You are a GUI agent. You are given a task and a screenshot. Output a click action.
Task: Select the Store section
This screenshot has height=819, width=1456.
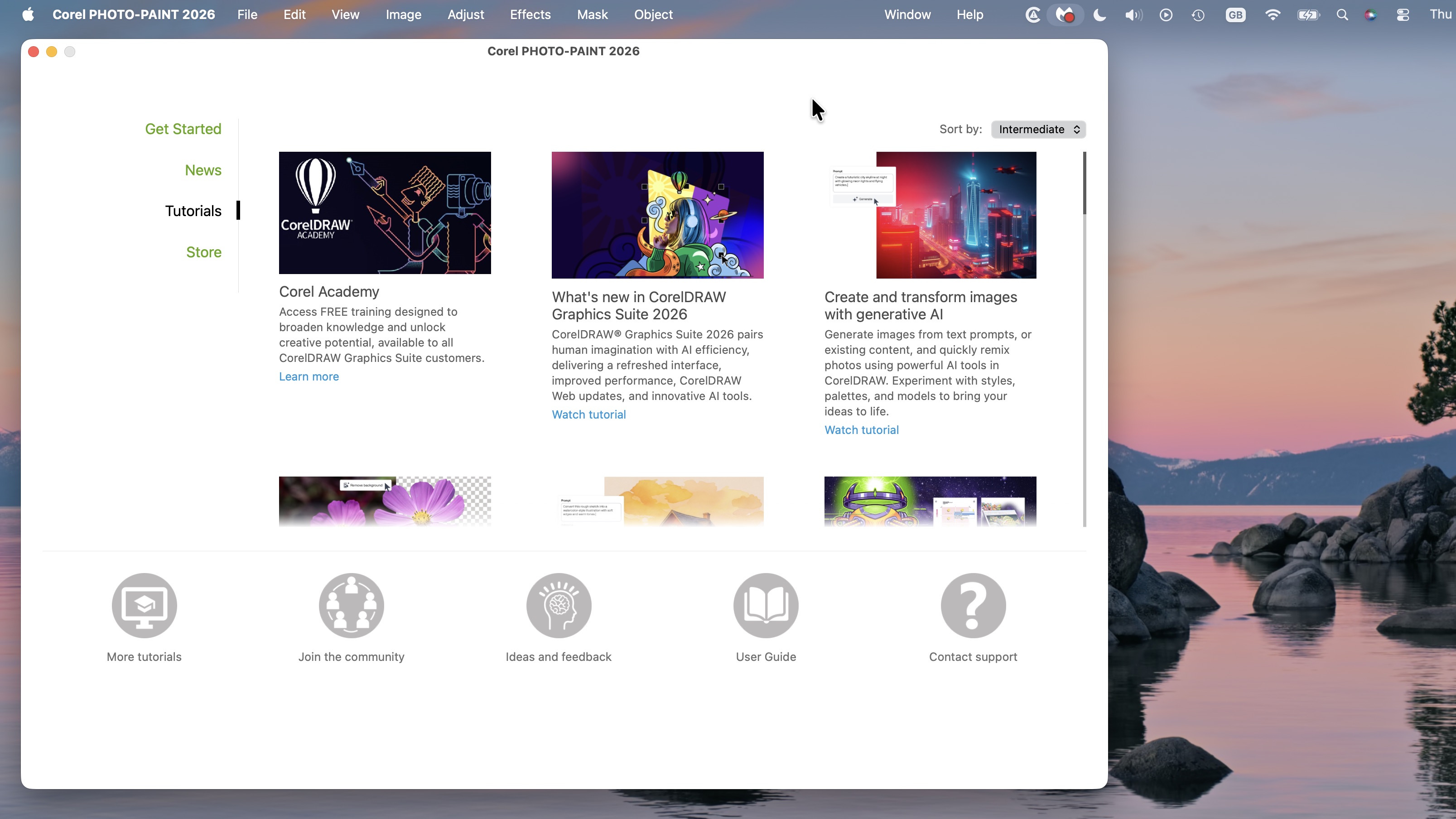pyautogui.click(x=203, y=251)
